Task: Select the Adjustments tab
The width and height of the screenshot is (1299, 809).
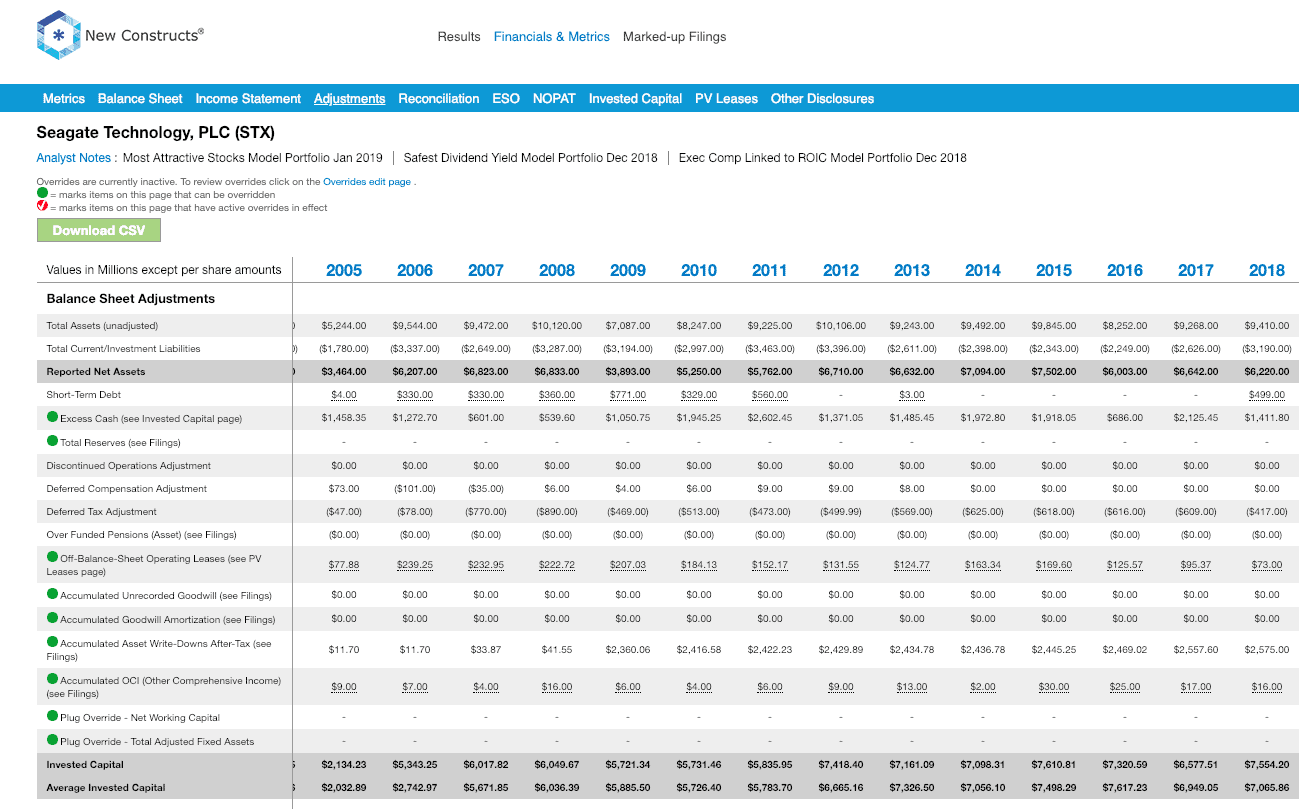Action: click(349, 98)
